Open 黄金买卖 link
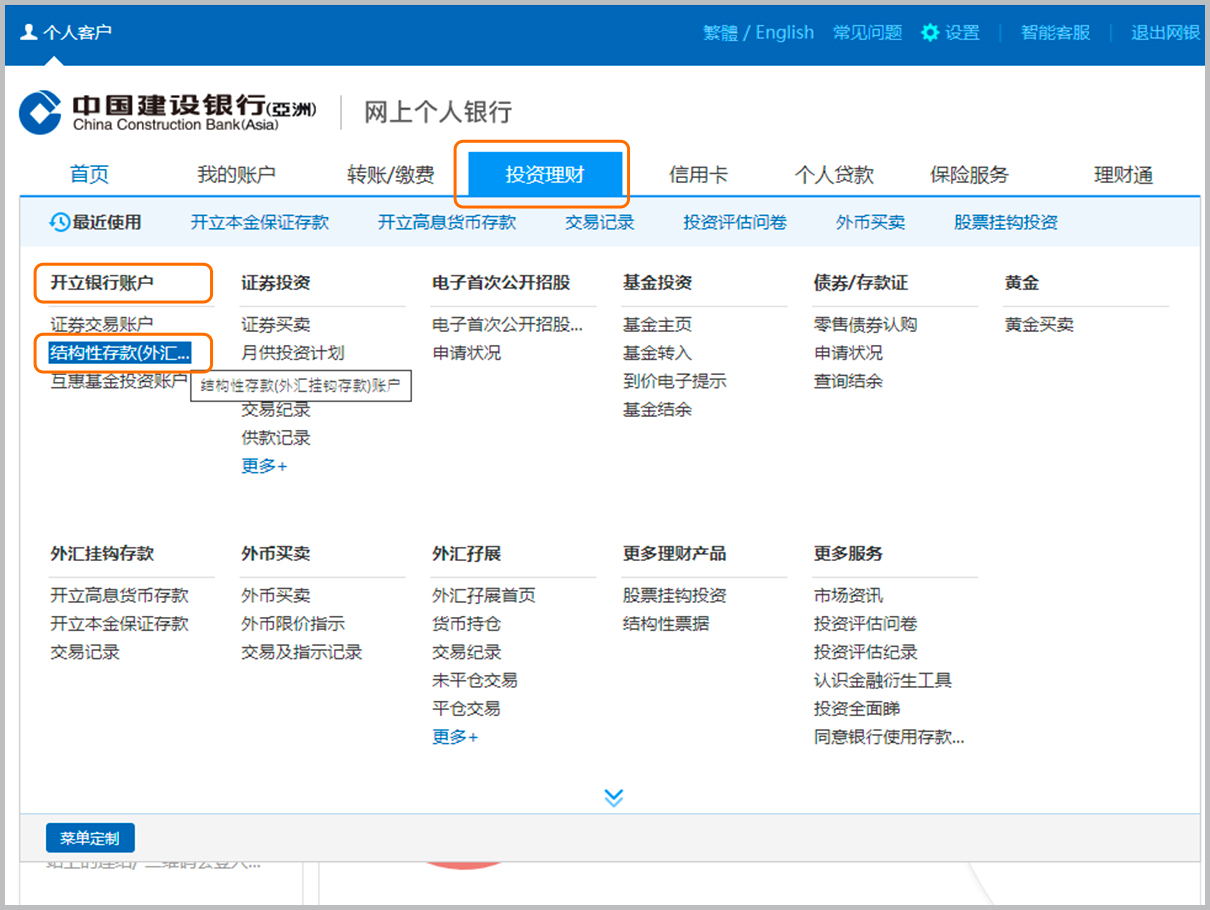The image size is (1210, 910). [x=1040, y=325]
